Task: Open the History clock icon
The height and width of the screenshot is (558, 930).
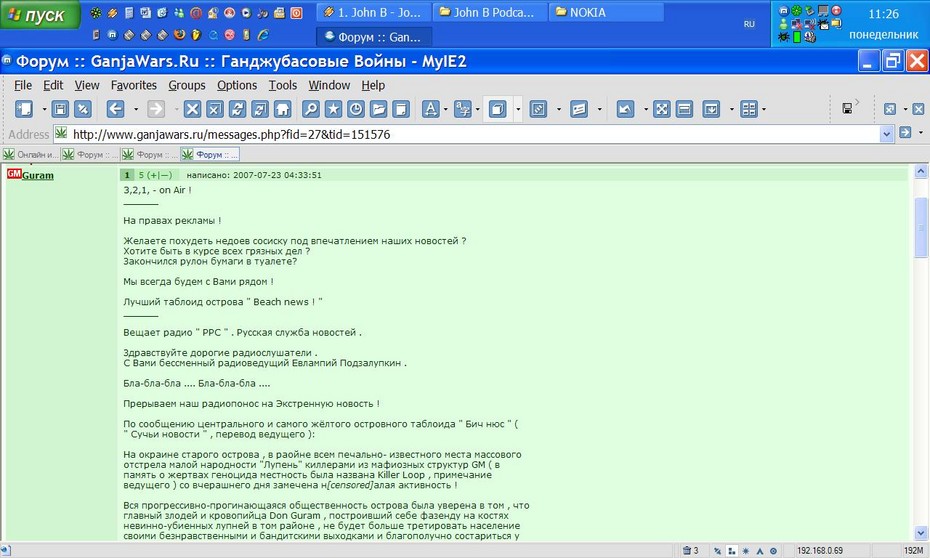Action: (356, 109)
